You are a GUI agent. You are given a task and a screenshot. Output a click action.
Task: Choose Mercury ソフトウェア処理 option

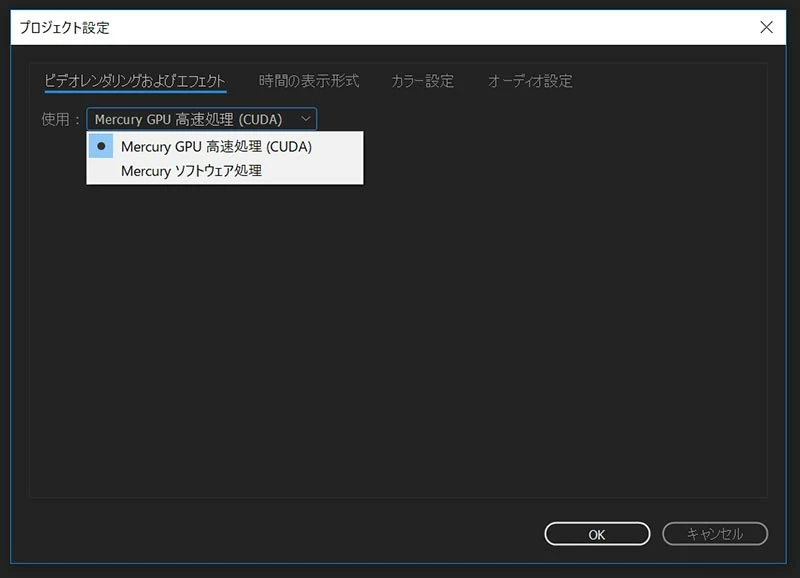(x=225, y=171)
